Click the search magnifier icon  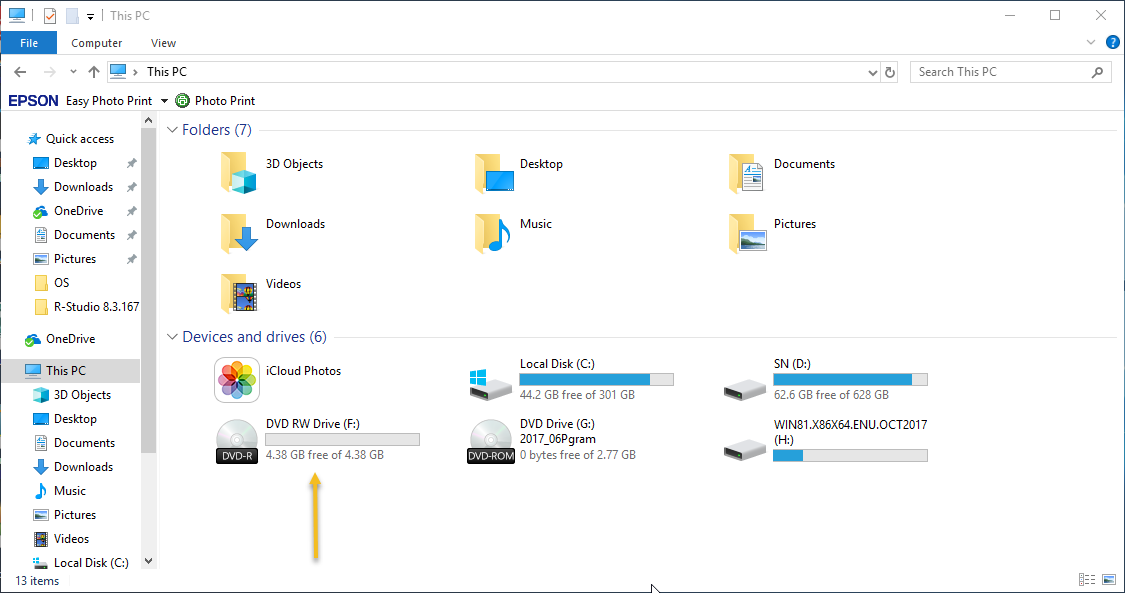pos(1097,72)
